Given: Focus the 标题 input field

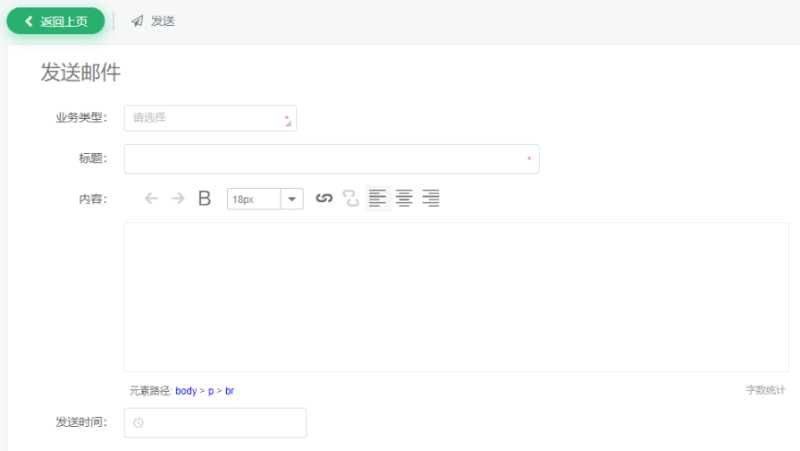Looking at the screenshot, I should (331, 159).
